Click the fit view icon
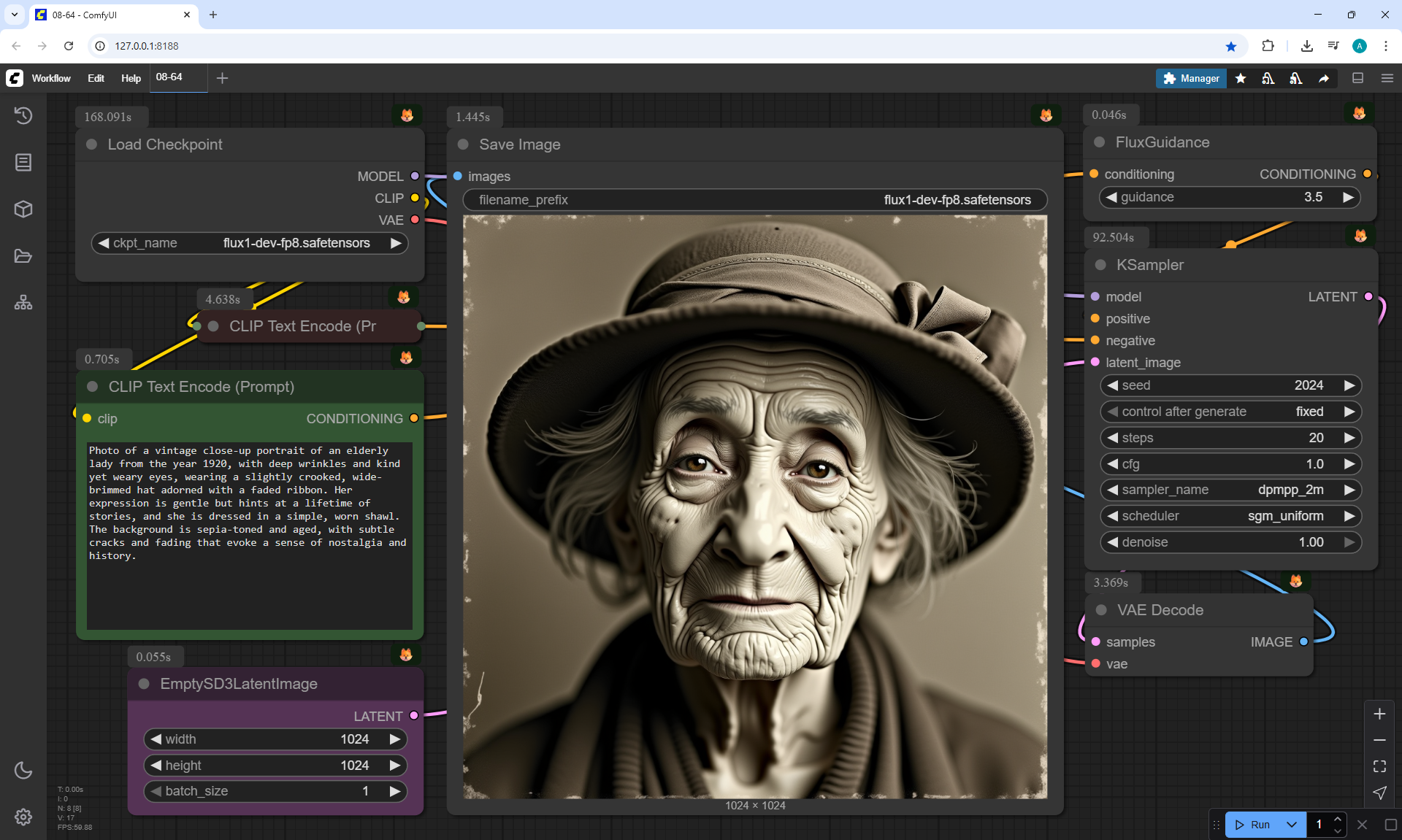This screenshot has width=1402, height=840. click(x=1379, y=766)
